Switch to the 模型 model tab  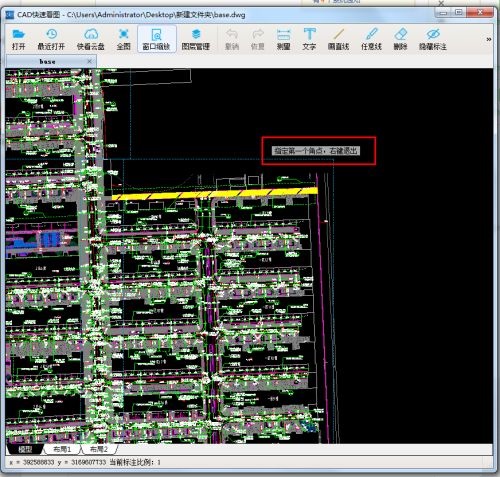25,449
